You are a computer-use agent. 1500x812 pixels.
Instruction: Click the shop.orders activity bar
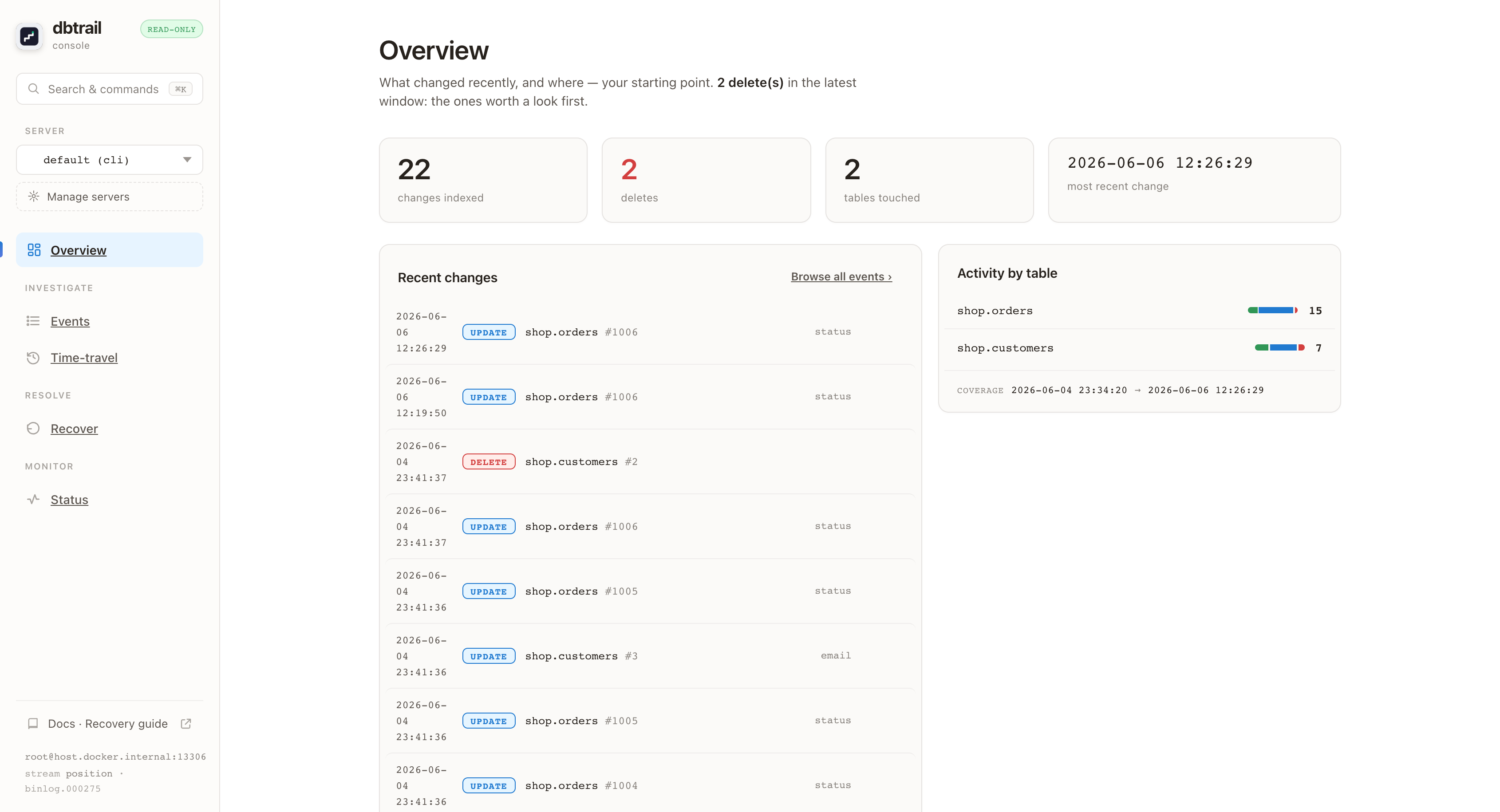[x=1272, y=310]
